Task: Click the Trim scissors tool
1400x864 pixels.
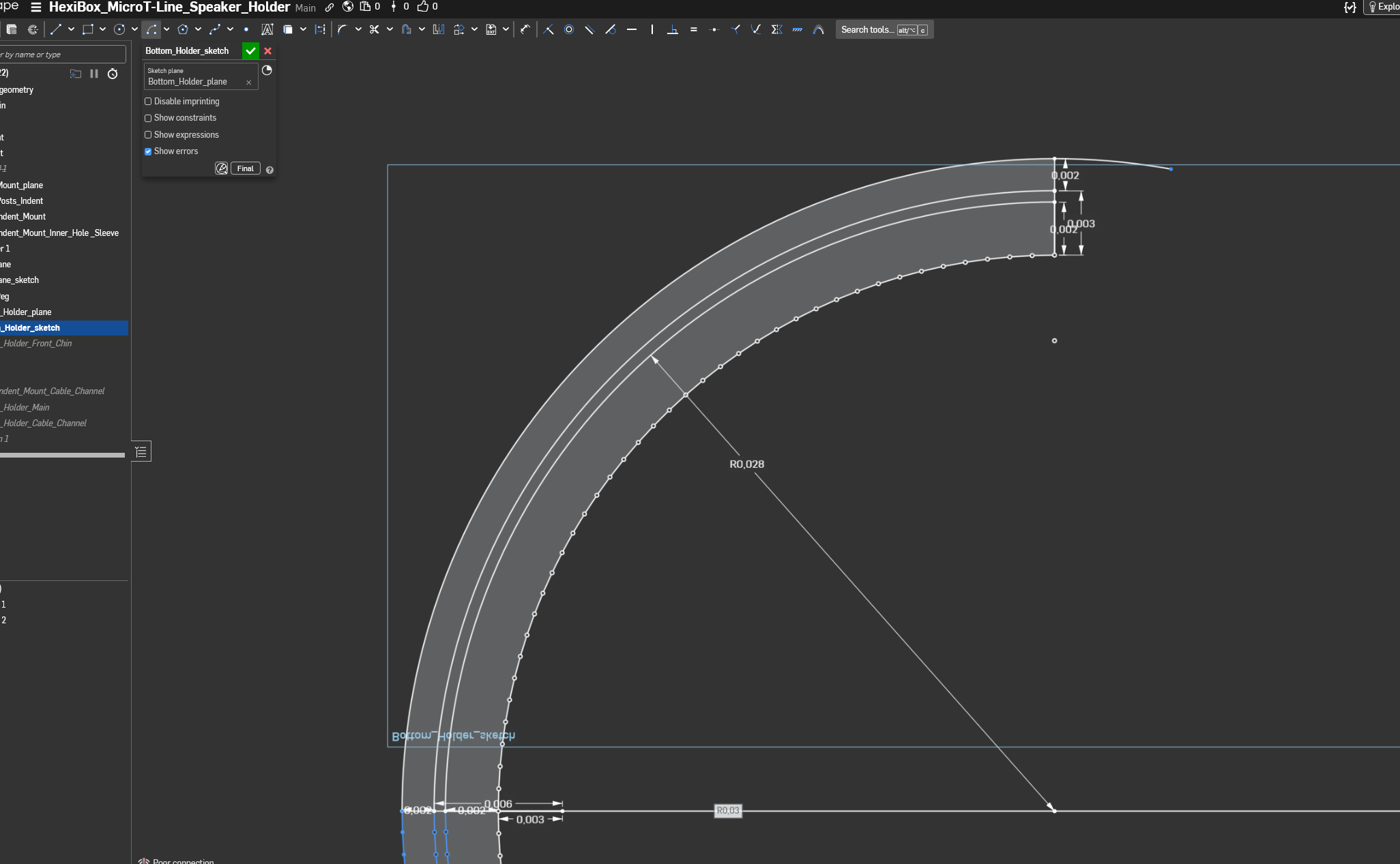Action: click(374, 29)
